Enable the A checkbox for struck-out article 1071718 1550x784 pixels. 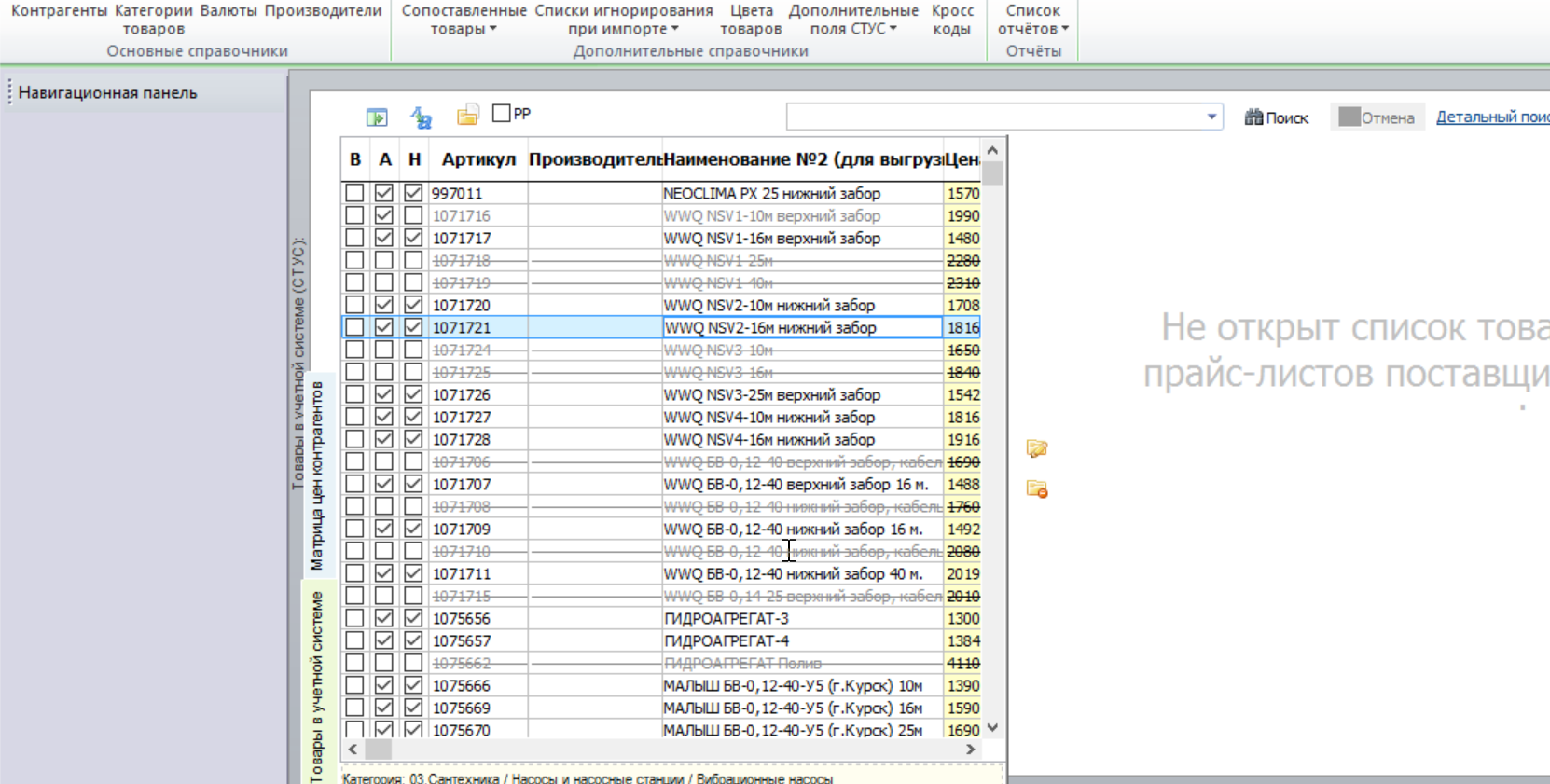[x=384, y=260]
